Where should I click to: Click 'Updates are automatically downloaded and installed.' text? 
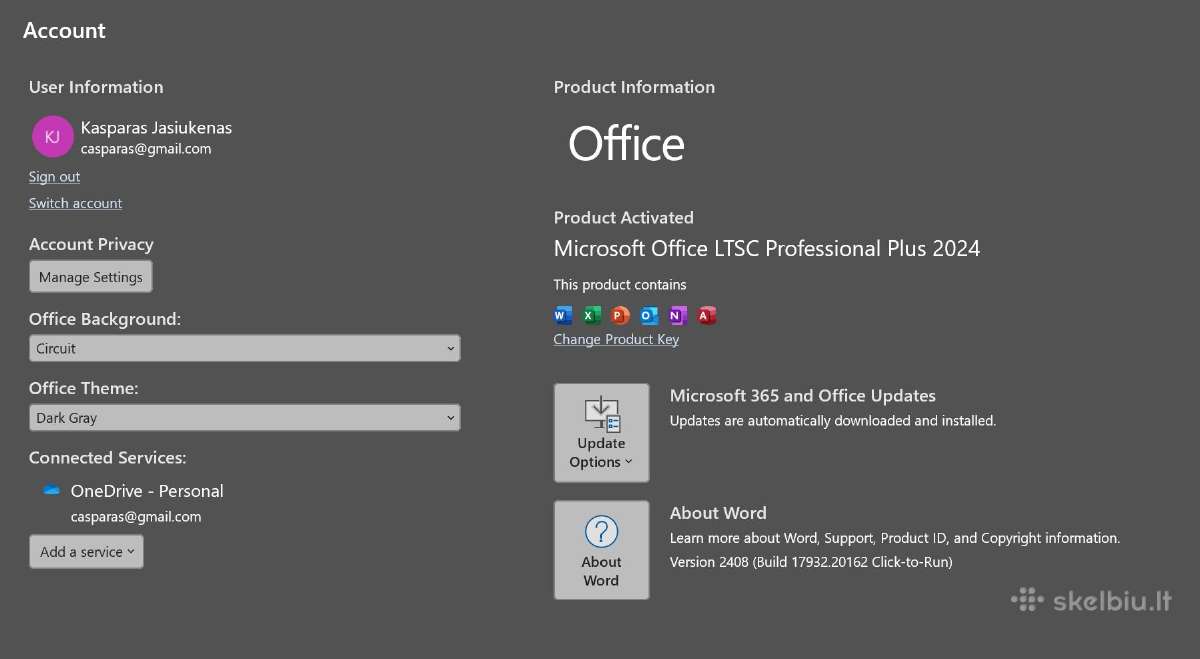point(833,421)
